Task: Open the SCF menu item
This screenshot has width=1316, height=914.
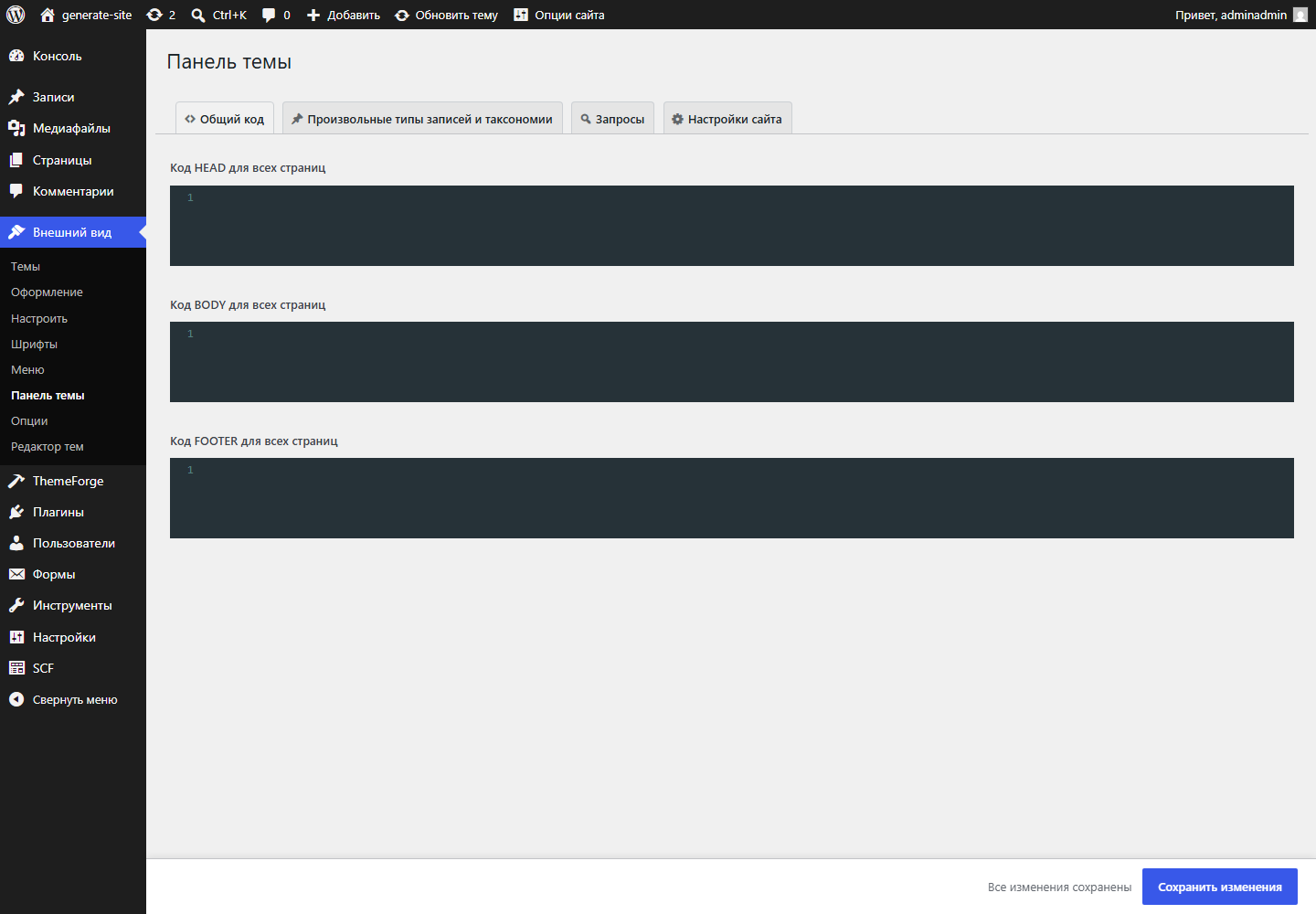Action: [73, 668]
